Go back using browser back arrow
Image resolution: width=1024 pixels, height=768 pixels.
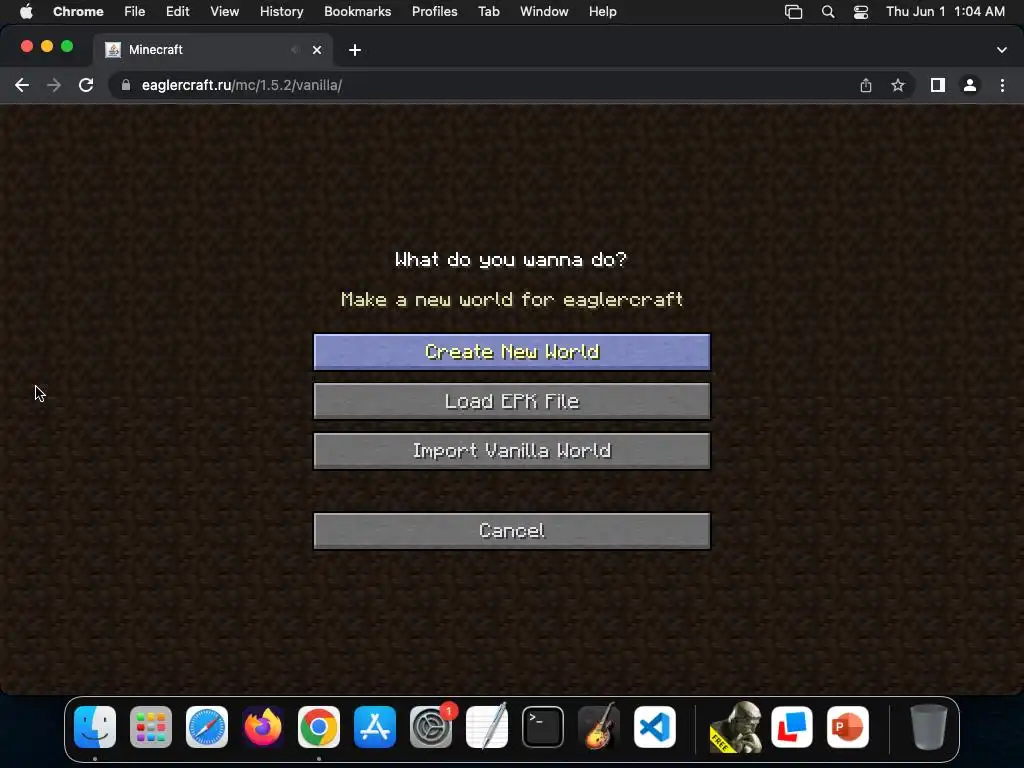click(22, 85)
